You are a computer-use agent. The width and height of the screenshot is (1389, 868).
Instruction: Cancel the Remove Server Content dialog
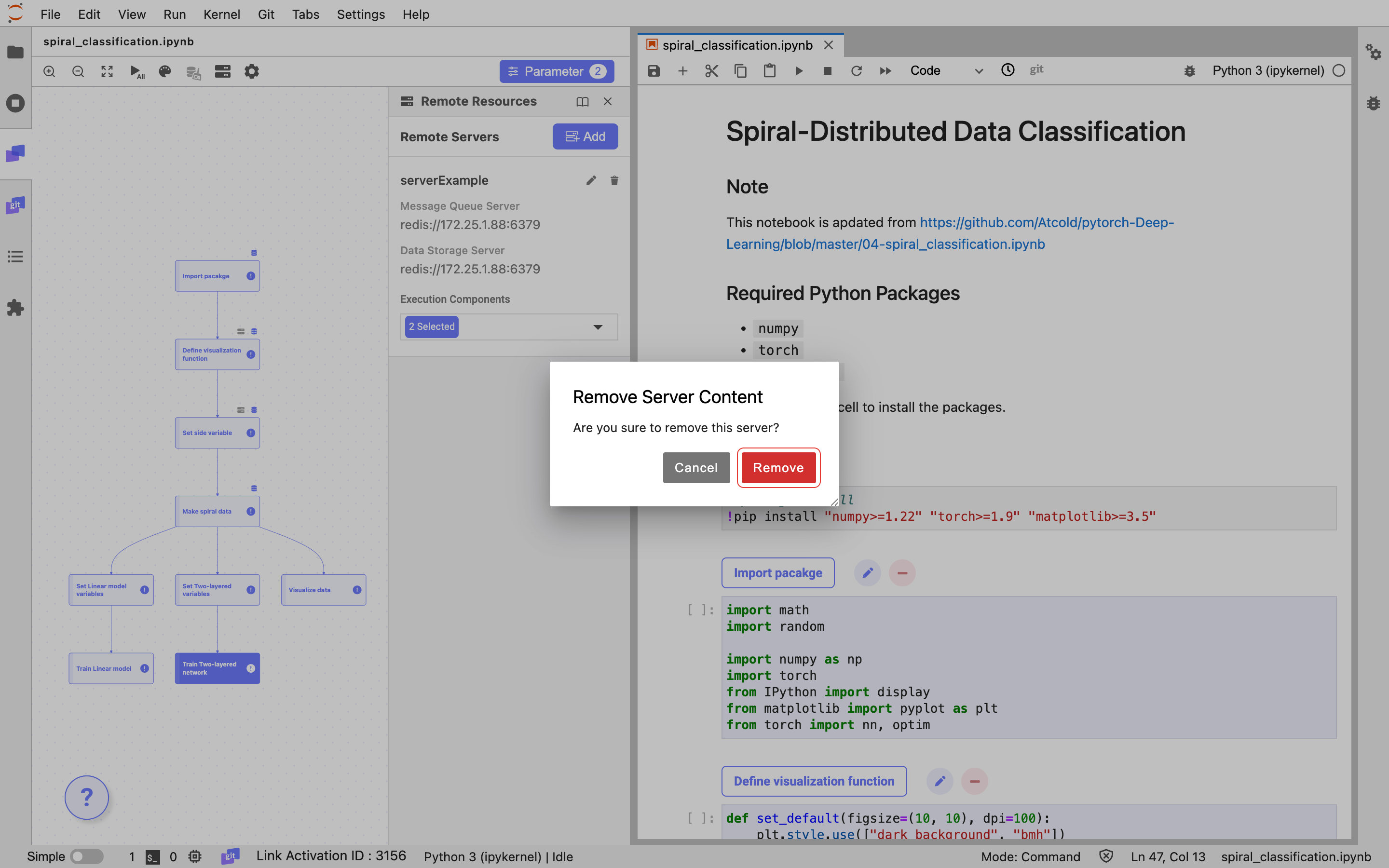pos(695,467)
